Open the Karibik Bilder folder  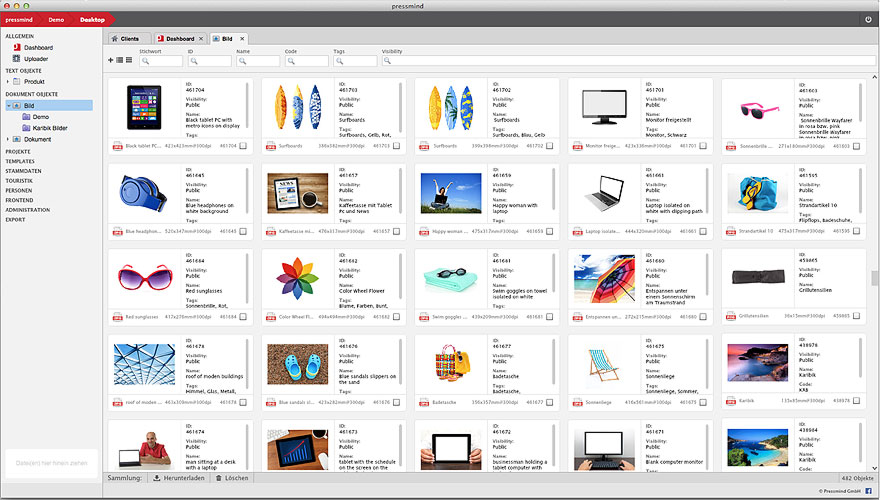[x=52, y=128]
